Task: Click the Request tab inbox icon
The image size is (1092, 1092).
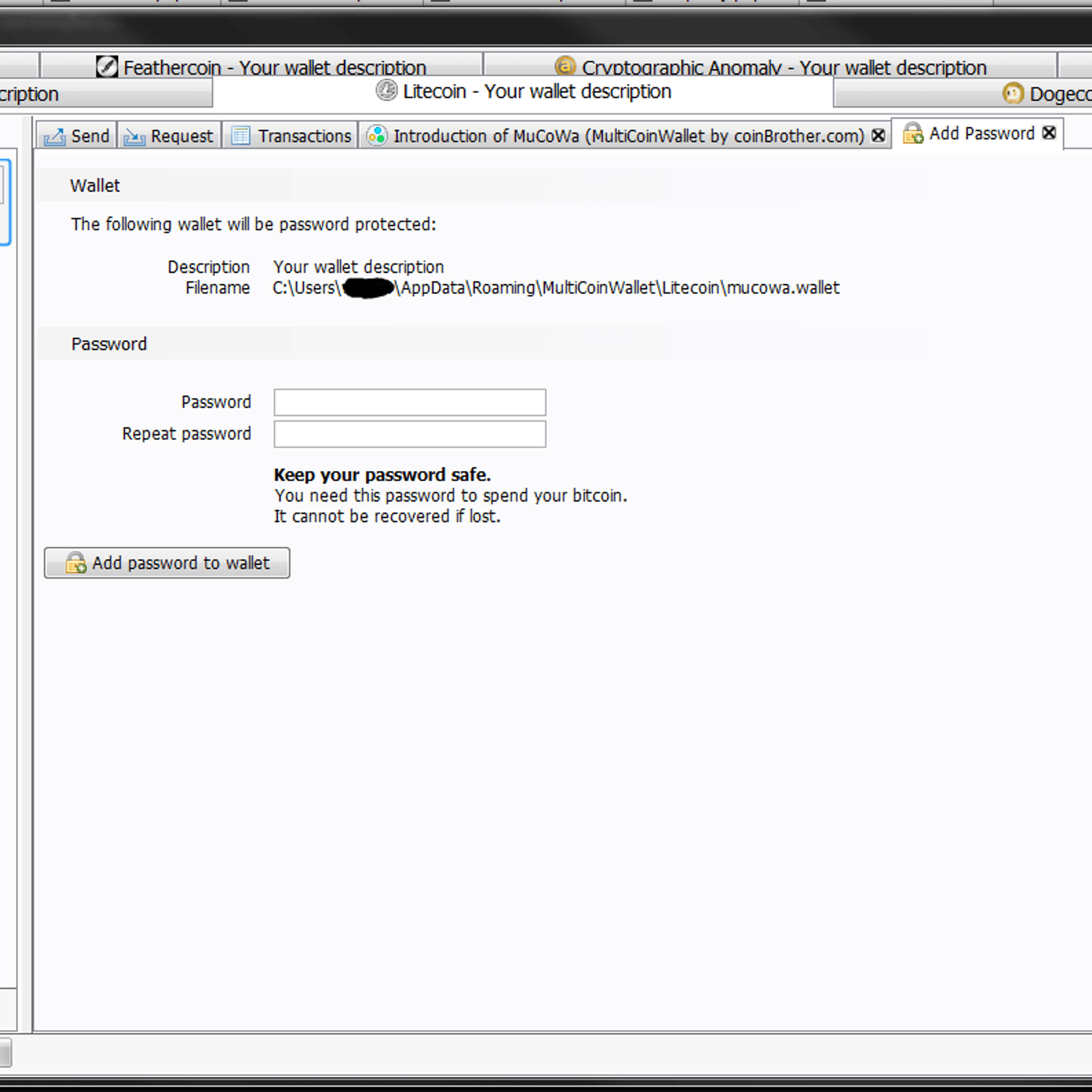Action: (134, 136)
